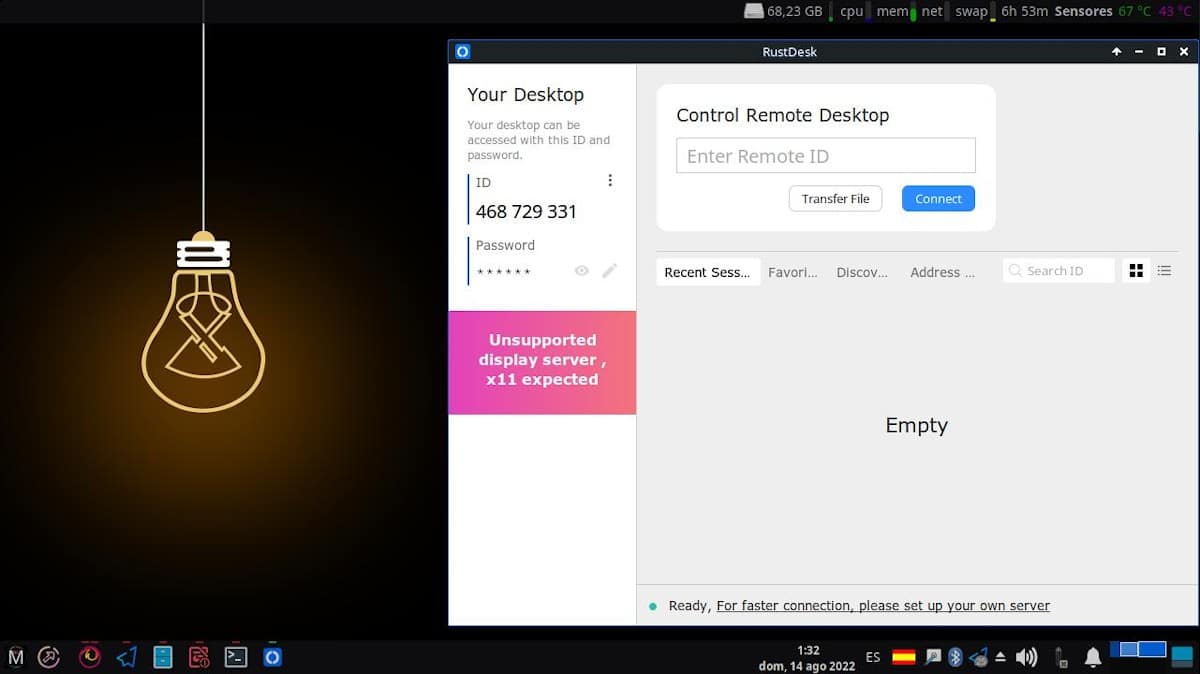
Task: Select the Favorites tab
Action: pyautogui.click(x=793, y=272)
